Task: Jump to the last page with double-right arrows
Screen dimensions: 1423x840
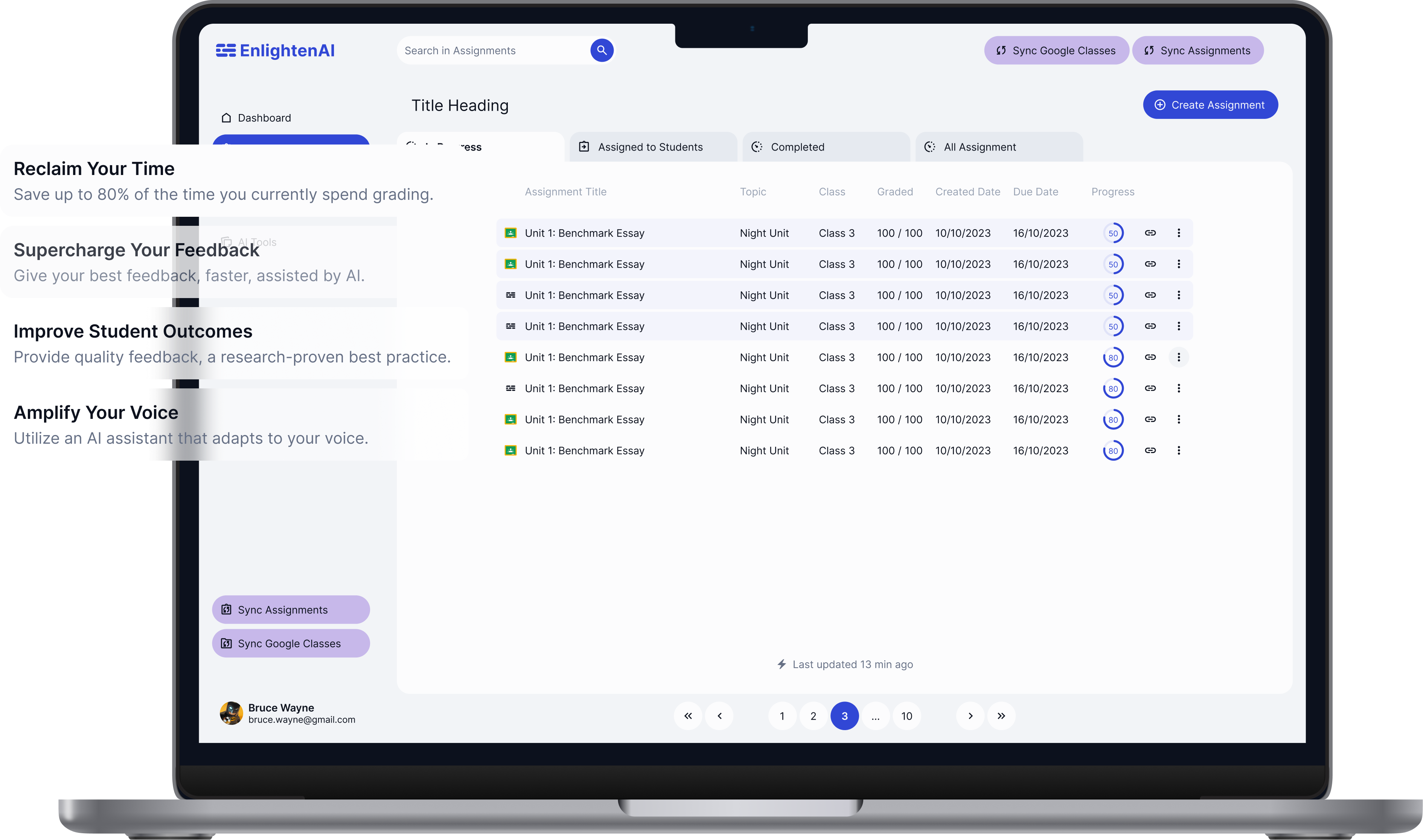Action: coord(1001,716)
